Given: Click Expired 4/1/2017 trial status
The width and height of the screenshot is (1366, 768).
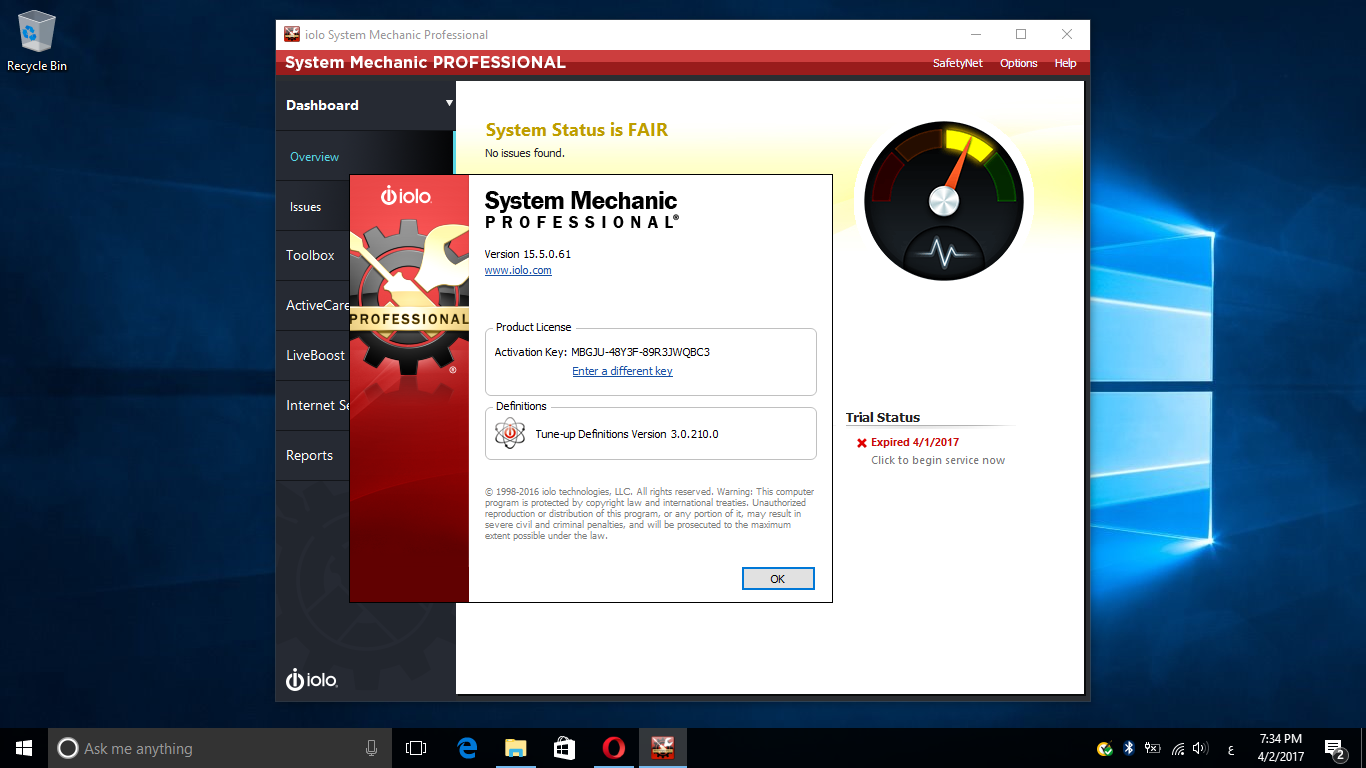Looking at the screenshot, I should coord(915,442).
